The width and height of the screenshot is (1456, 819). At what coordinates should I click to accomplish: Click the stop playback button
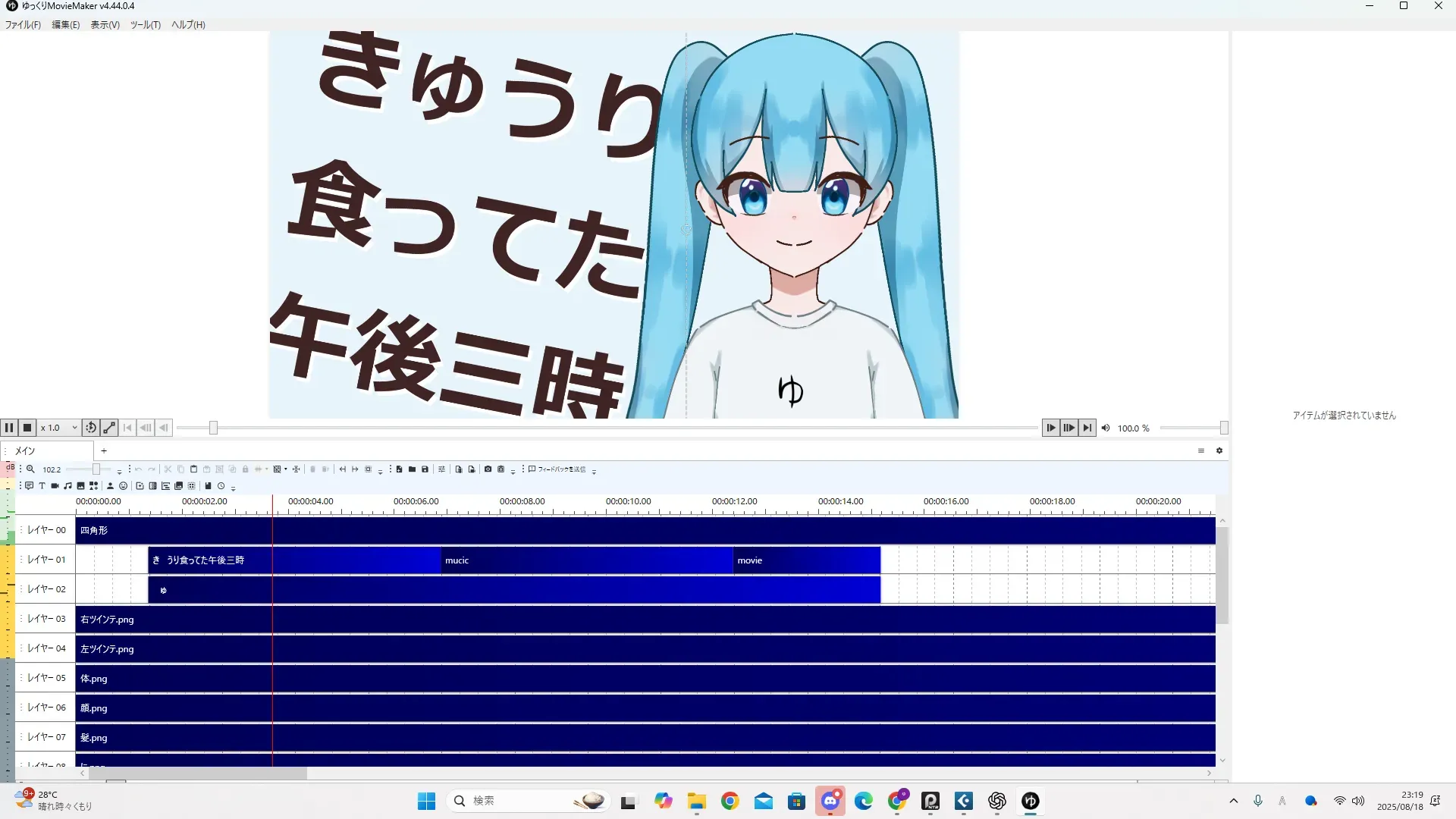tap(27, 428)
